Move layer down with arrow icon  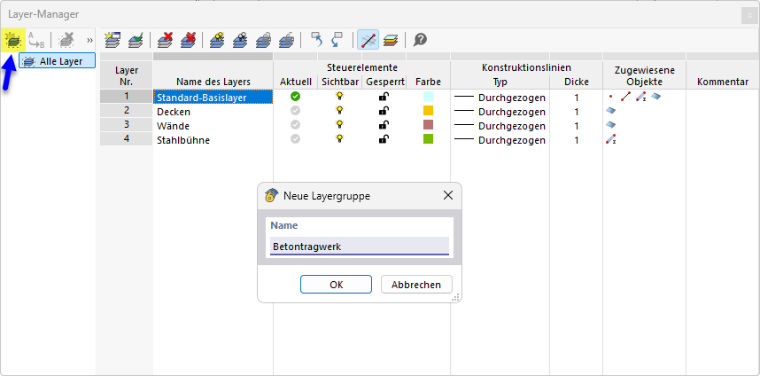tap(336, 40)
